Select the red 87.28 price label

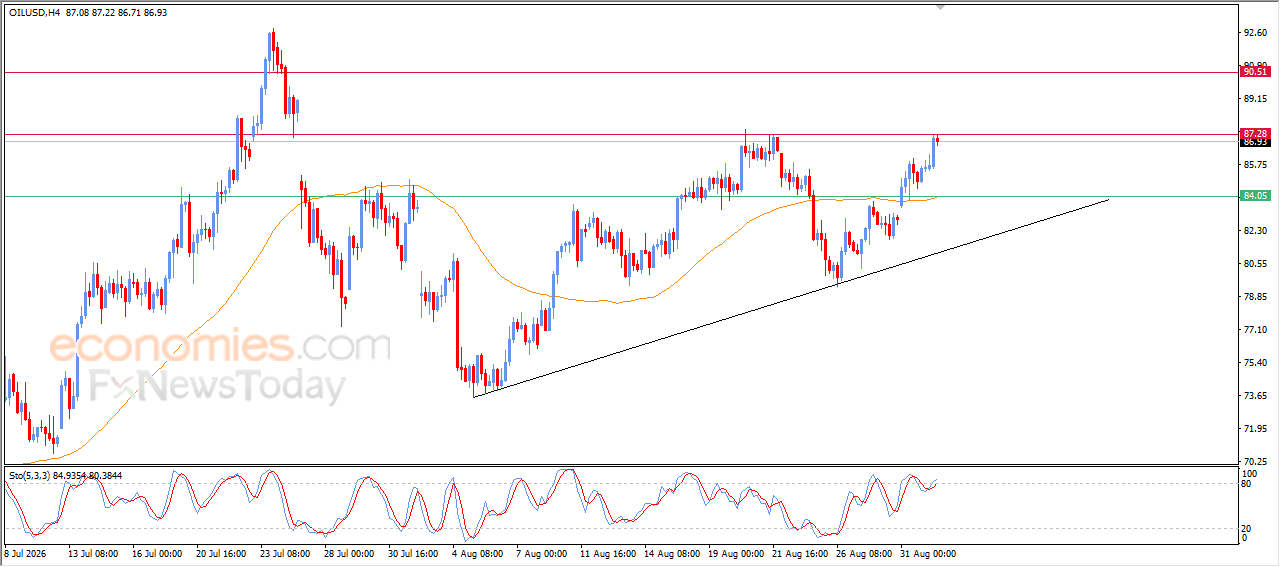click(x=1255, y=133)
